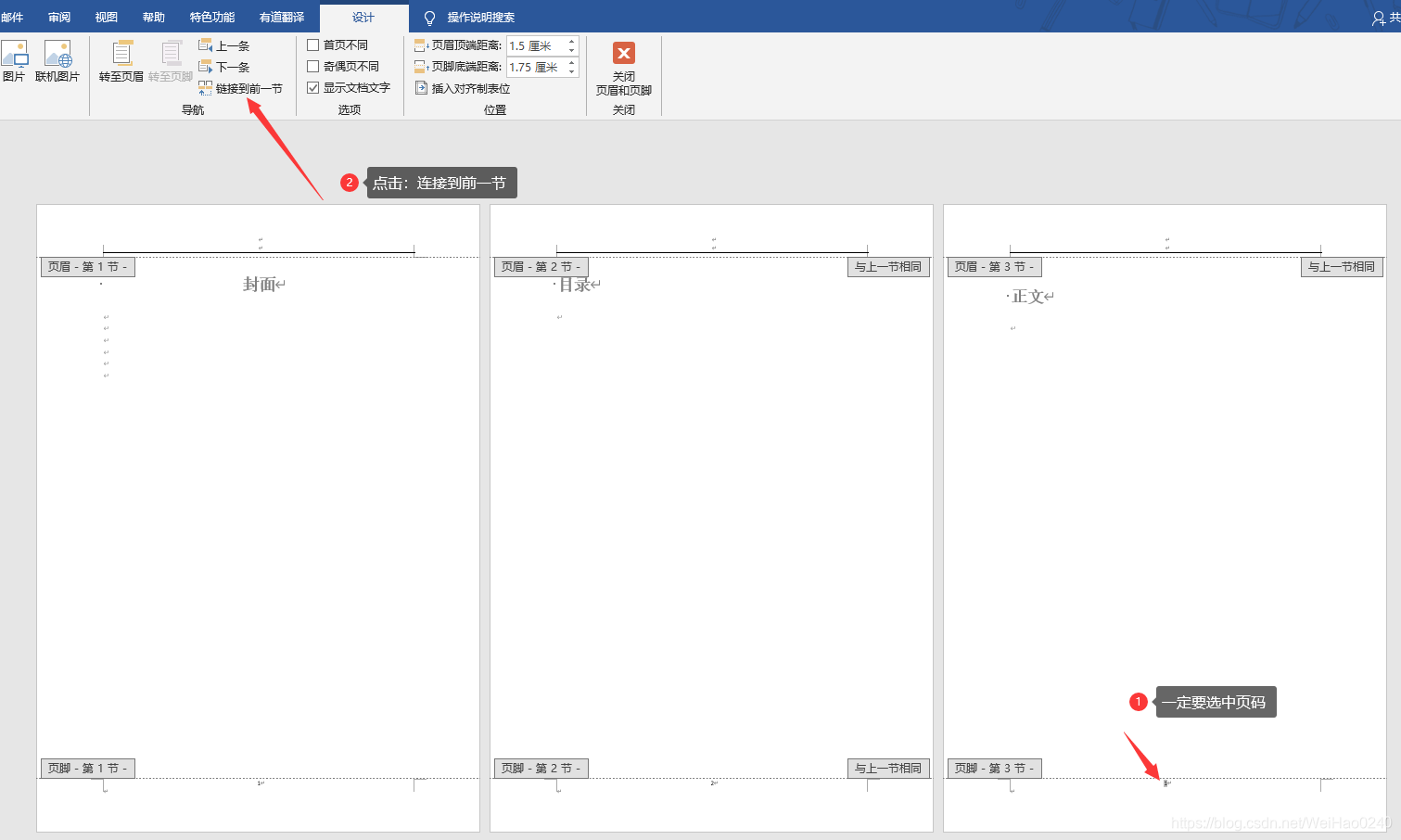The height and width of the screenshot is (840, 1401).
Task: Click the 页脚 - 第 3 节 label
Action: (x=995, y=769)
